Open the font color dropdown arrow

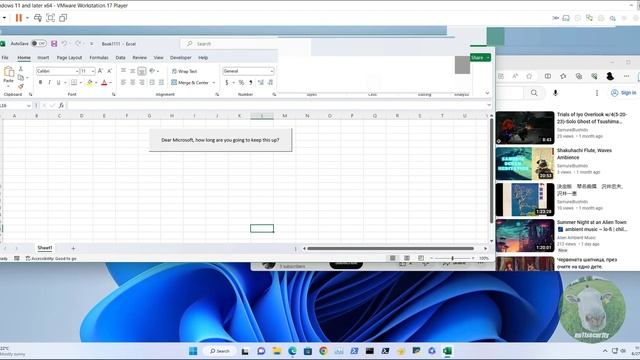(111, 83)
